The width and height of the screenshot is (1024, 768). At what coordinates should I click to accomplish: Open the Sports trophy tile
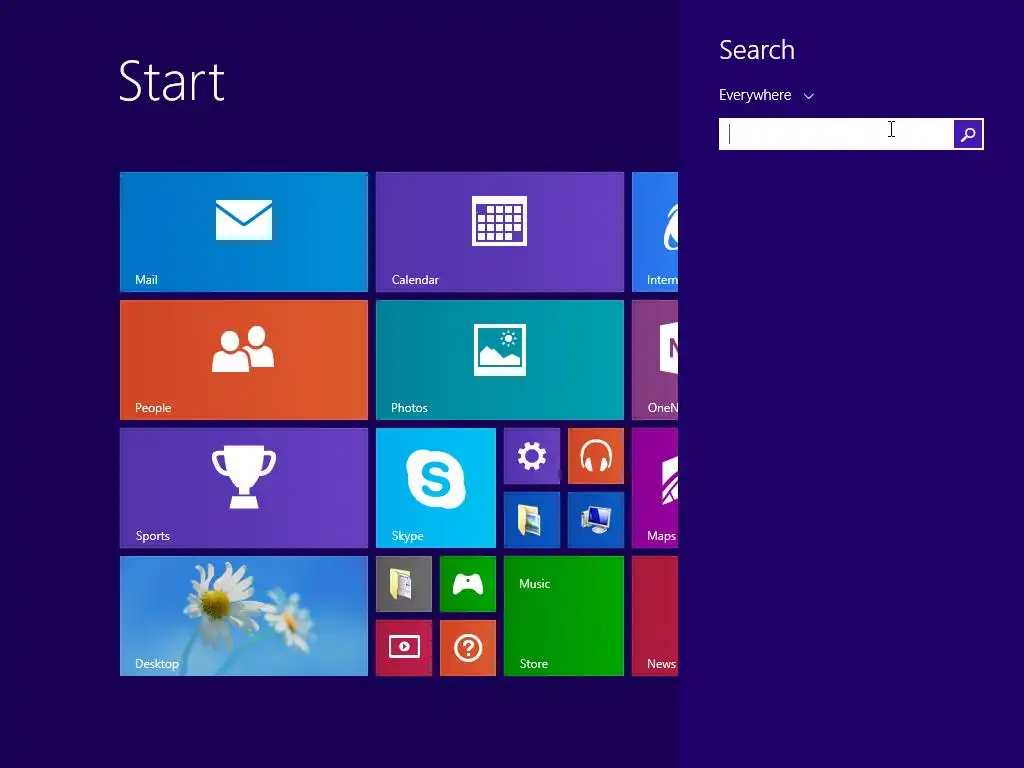click(244, 488)
